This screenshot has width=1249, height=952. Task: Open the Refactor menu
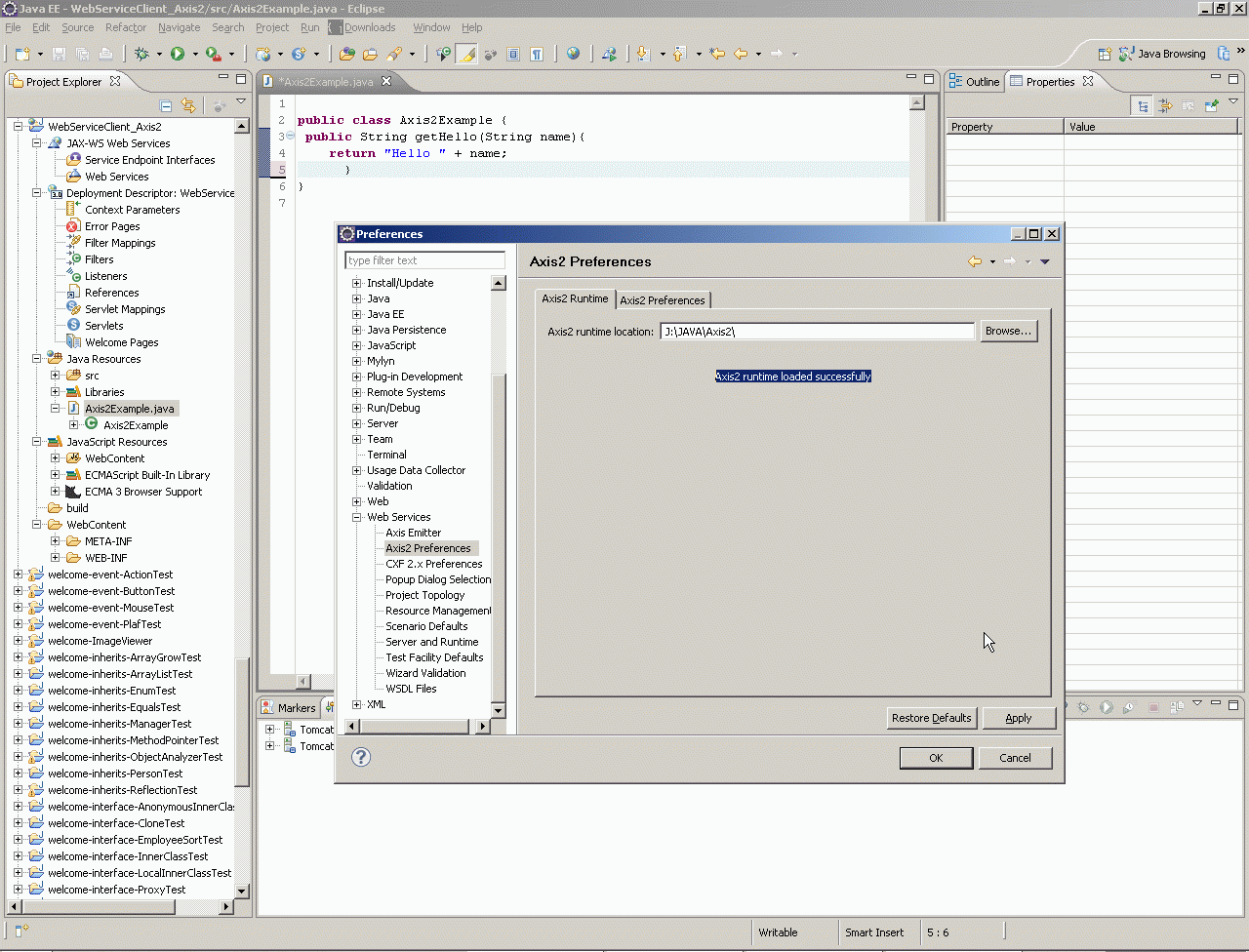[125, 27]
